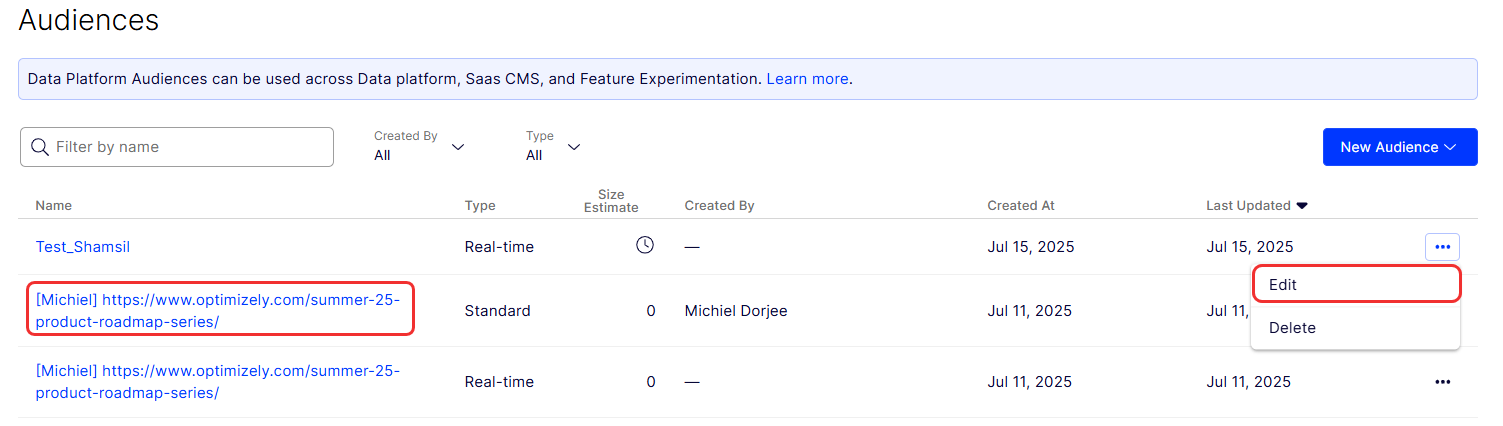This screenshot has width=1503, height=426.
Task: Sort by the Name column header
Action: [x=54, y=206]
